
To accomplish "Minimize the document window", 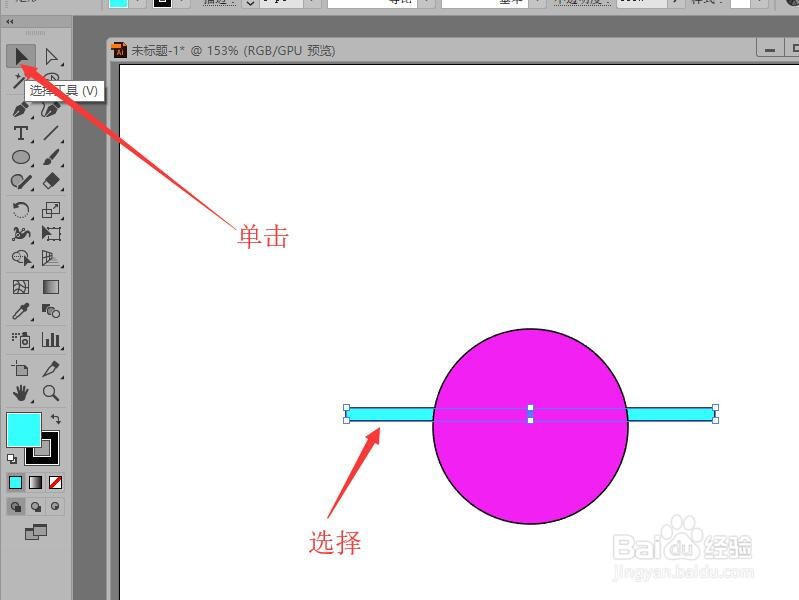I will click(770, 49).
